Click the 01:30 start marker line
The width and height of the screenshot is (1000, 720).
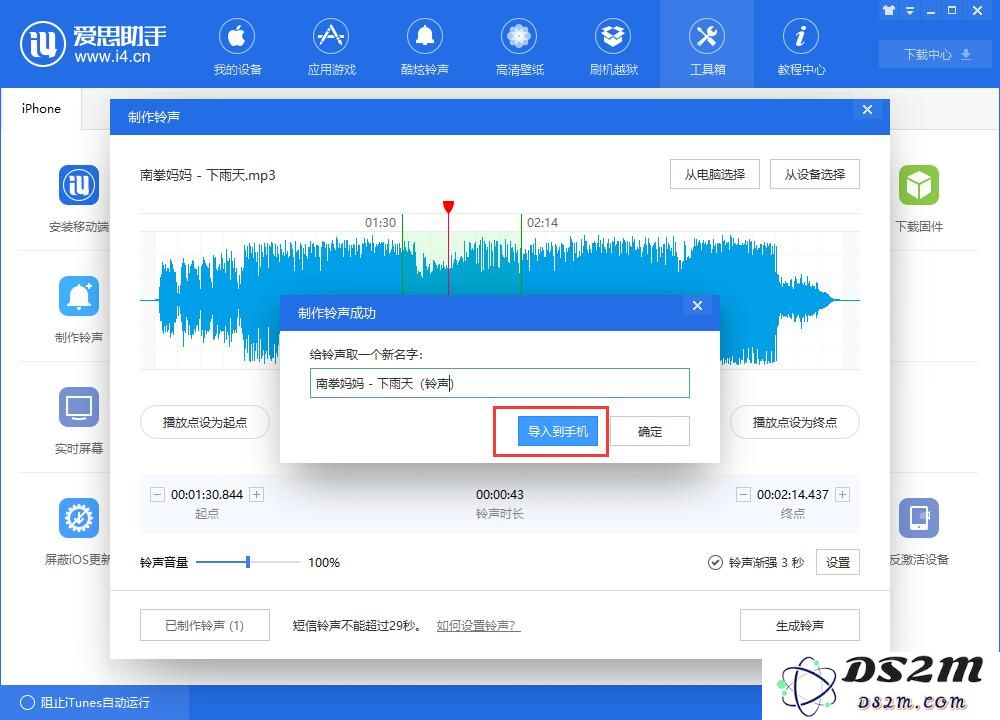[402, 255]
